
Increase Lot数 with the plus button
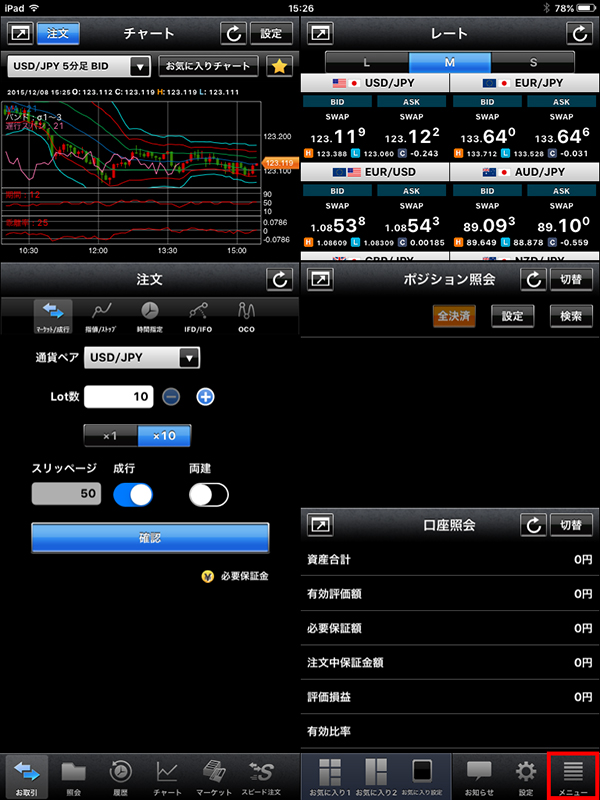tap(205, 397)
